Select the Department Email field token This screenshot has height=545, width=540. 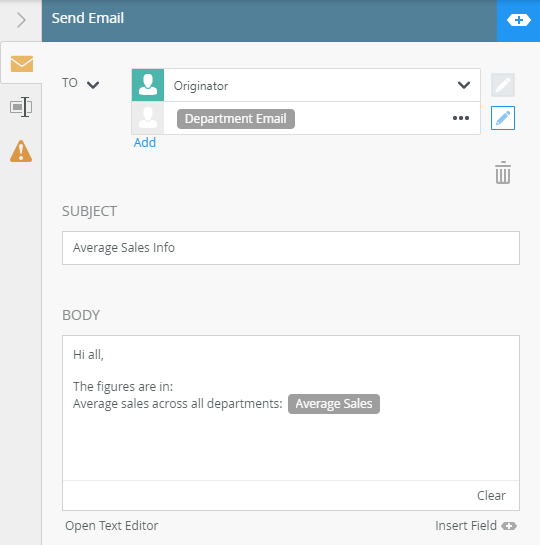(236, 119)
